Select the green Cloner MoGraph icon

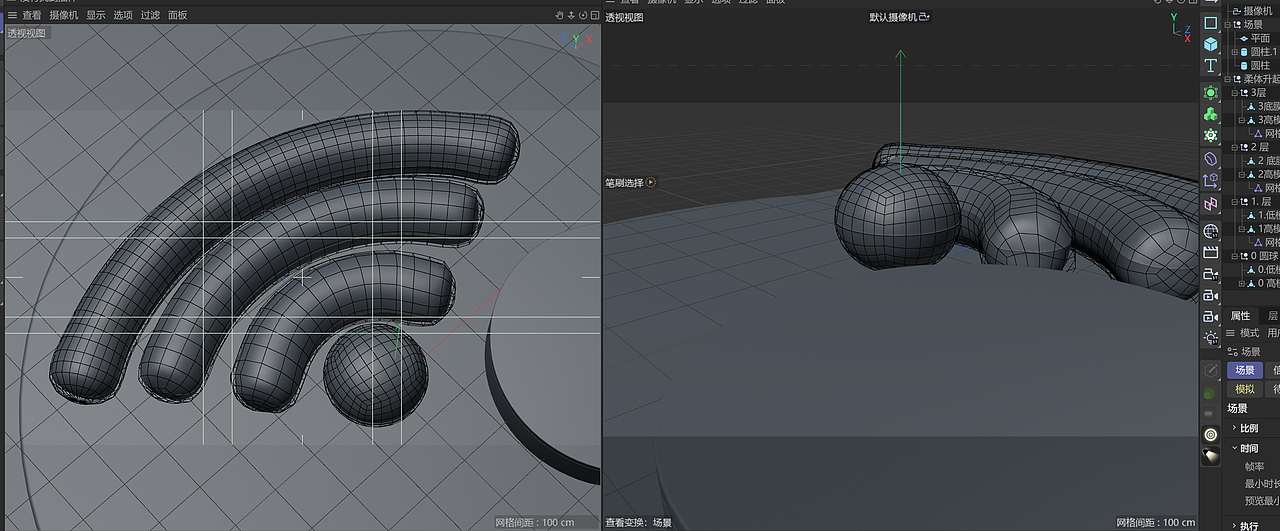click(1211, 114)
